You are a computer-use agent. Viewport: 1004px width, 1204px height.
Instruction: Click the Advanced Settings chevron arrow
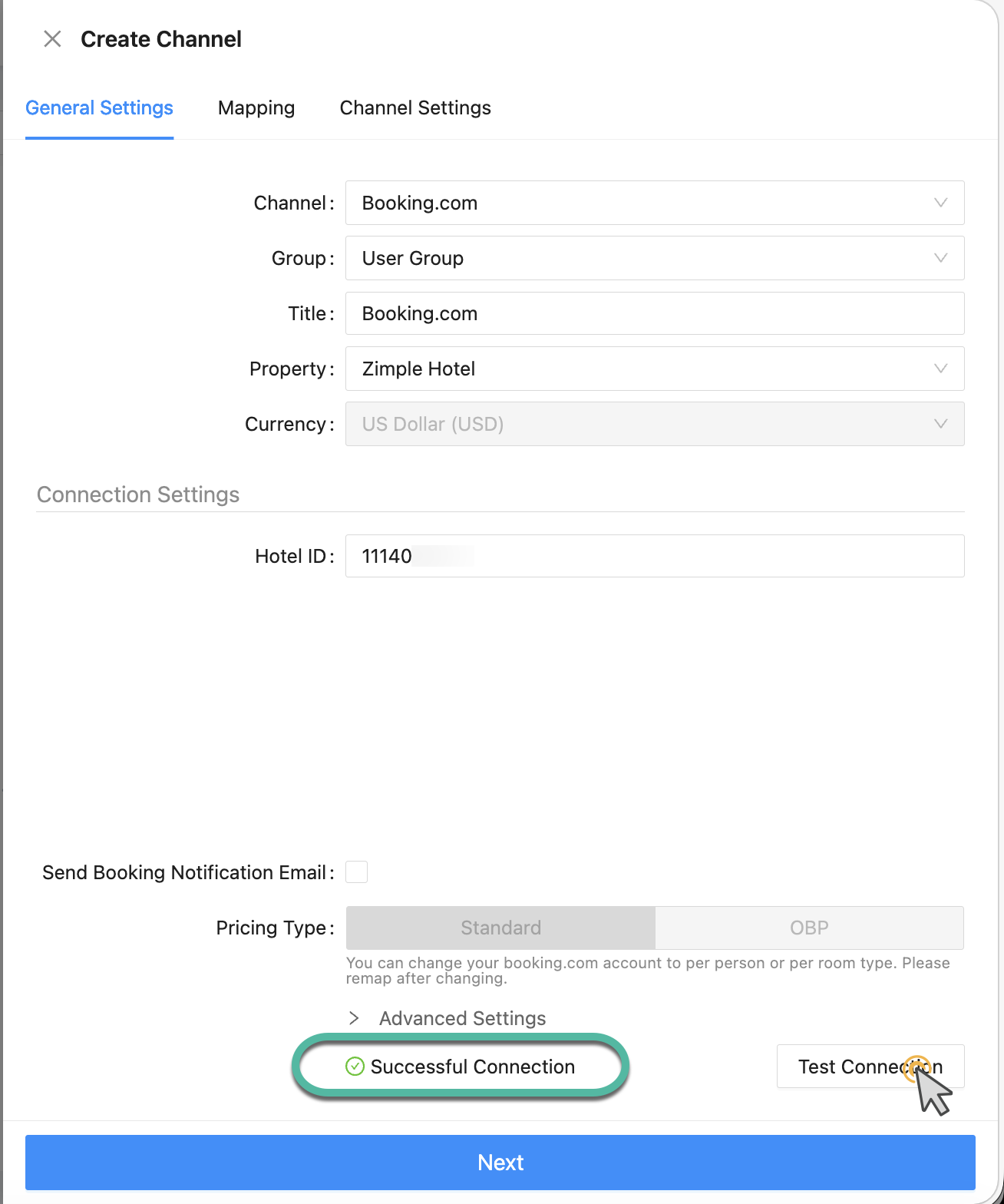click(354, 1018)
